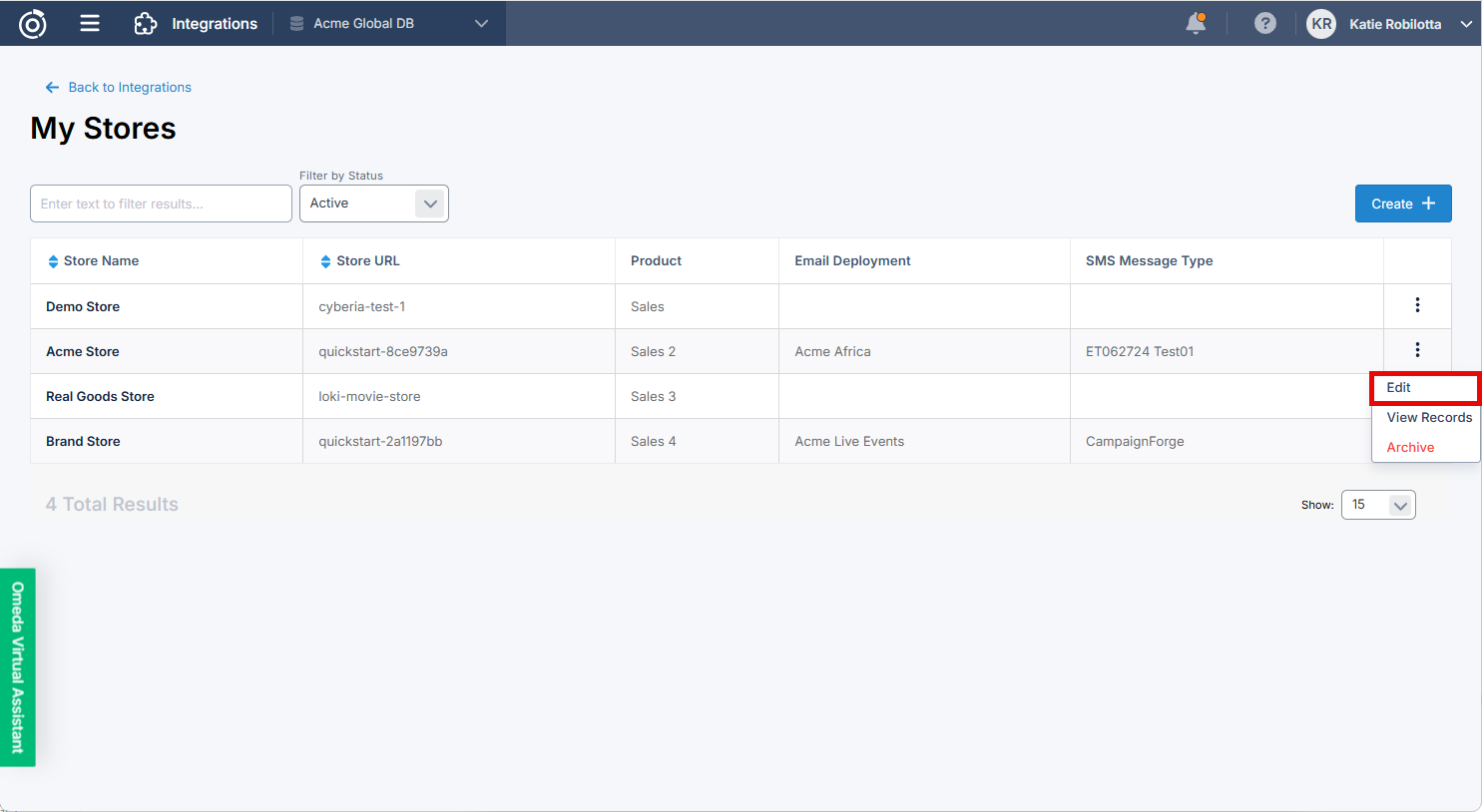1482x812 pixels.
Task: Click the Omeda logo icon
Action: click(x=33, y=24)
